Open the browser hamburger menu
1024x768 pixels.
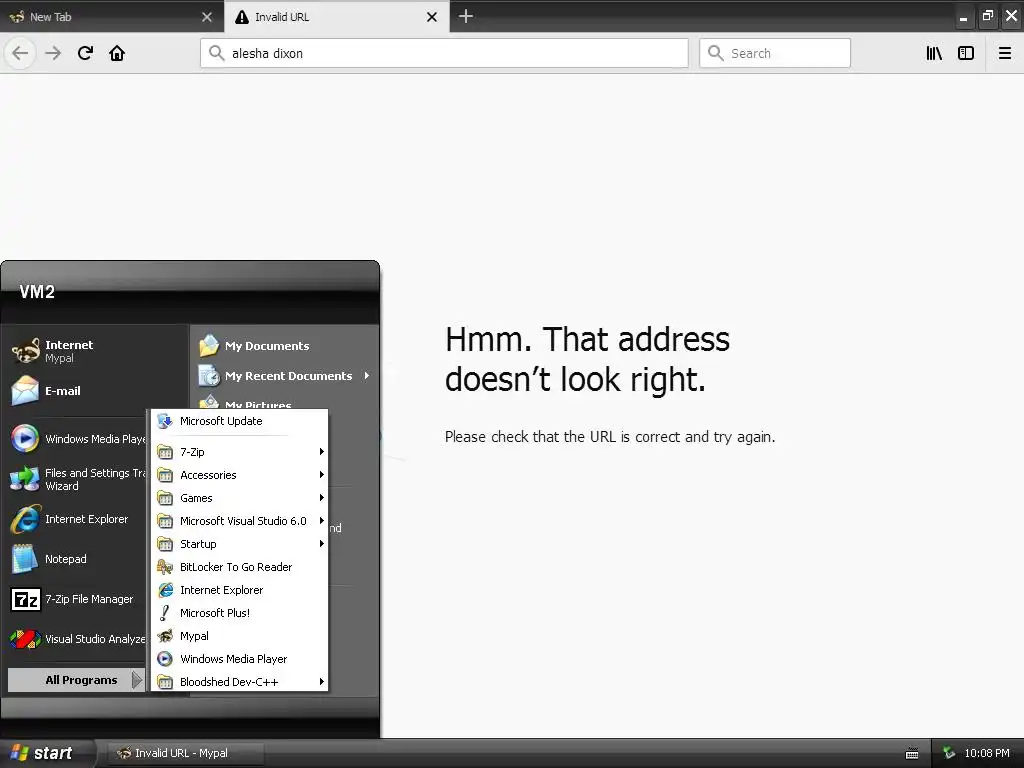(x=1004, y=53)
